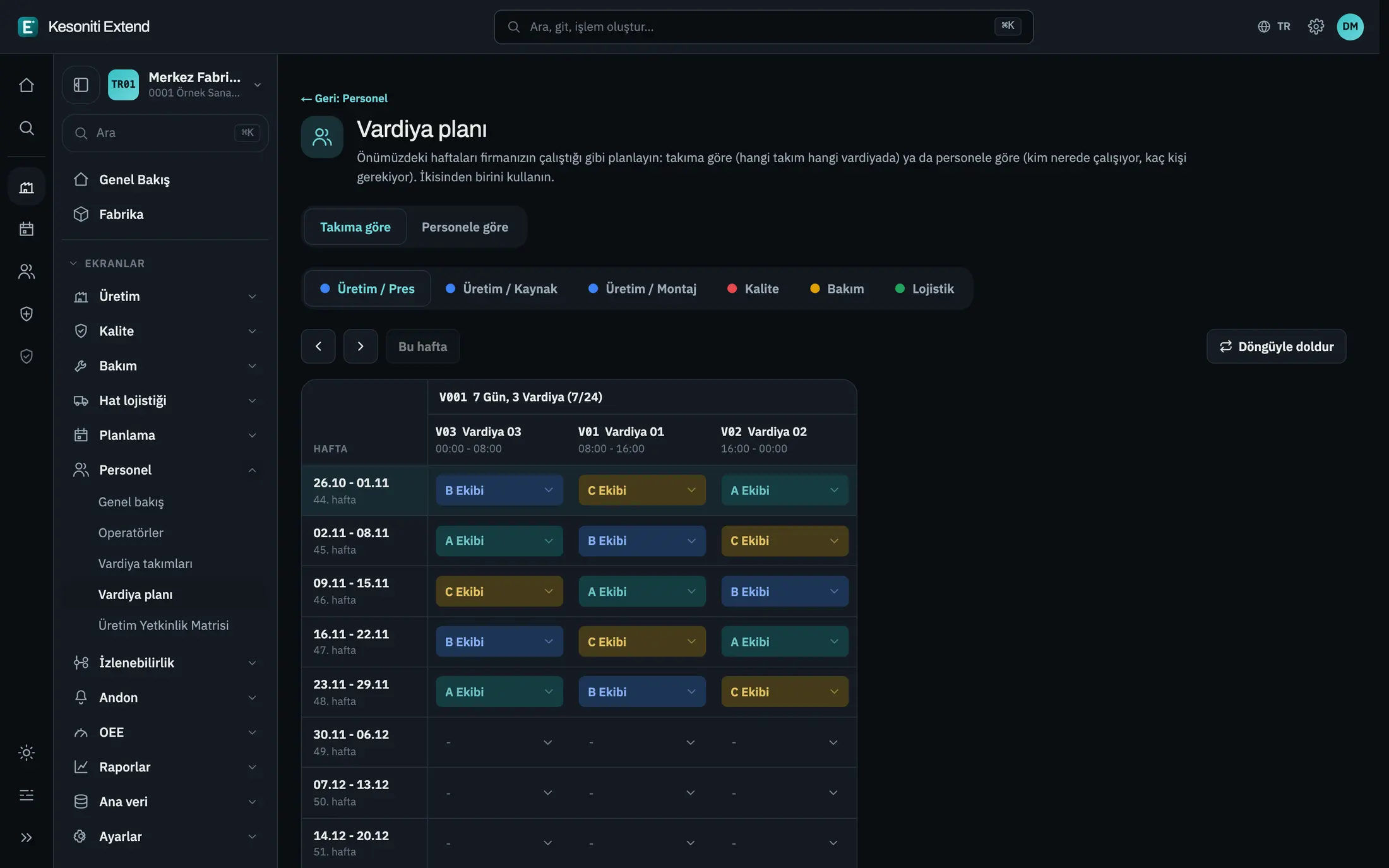1389x868 pixels.
Task: Switch to Personele göre tab
Action: pyautogui.click(x=465, y=227)
